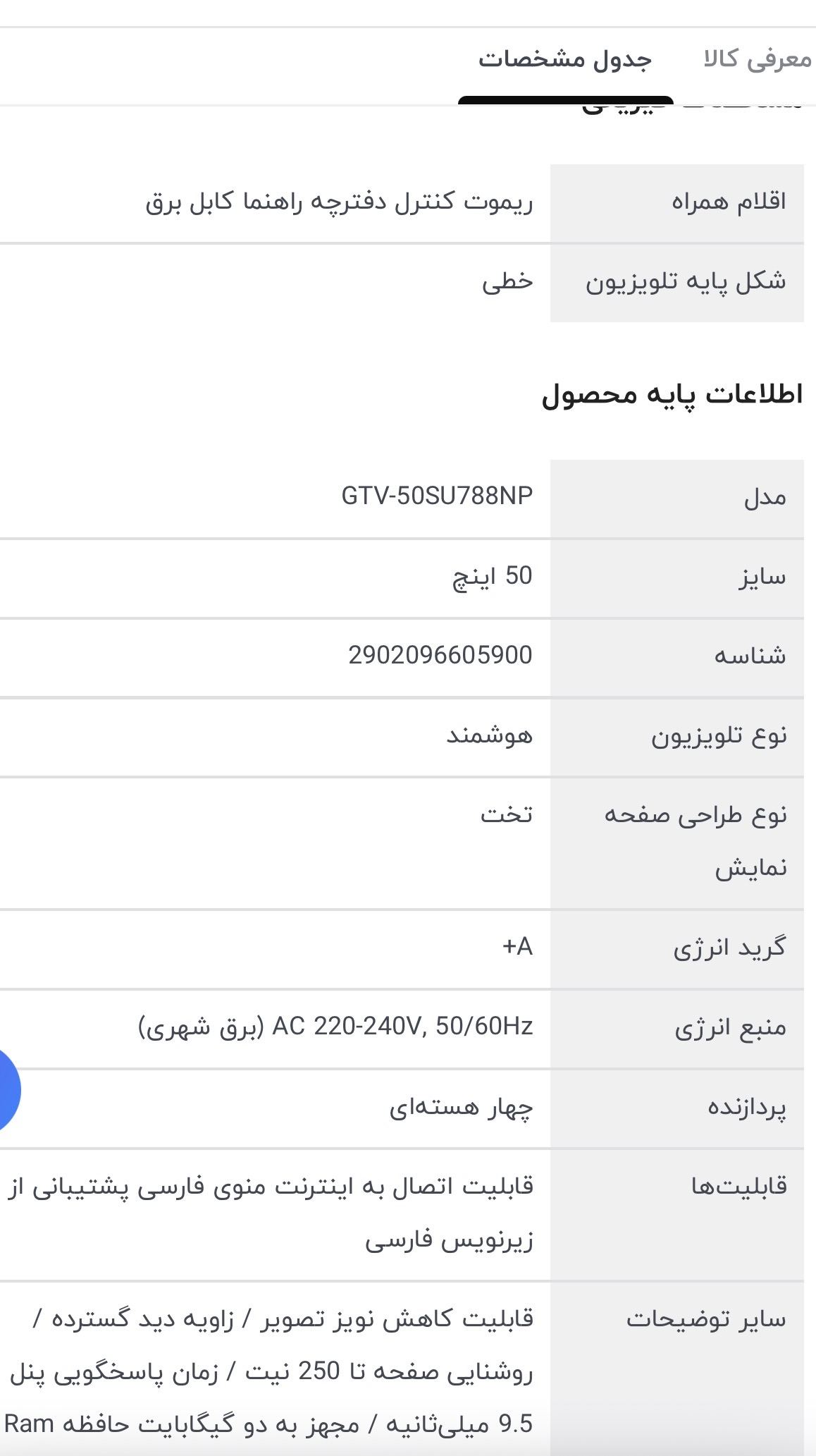
Task: Select the چهار هسته‌ای processor value
Action: coord(461,1108)
